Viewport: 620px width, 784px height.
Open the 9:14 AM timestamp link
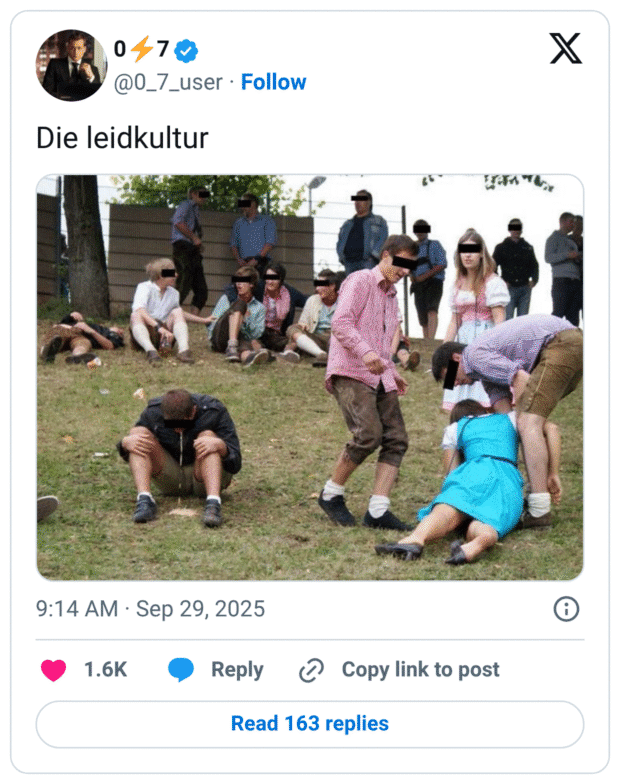click(76, 609)
